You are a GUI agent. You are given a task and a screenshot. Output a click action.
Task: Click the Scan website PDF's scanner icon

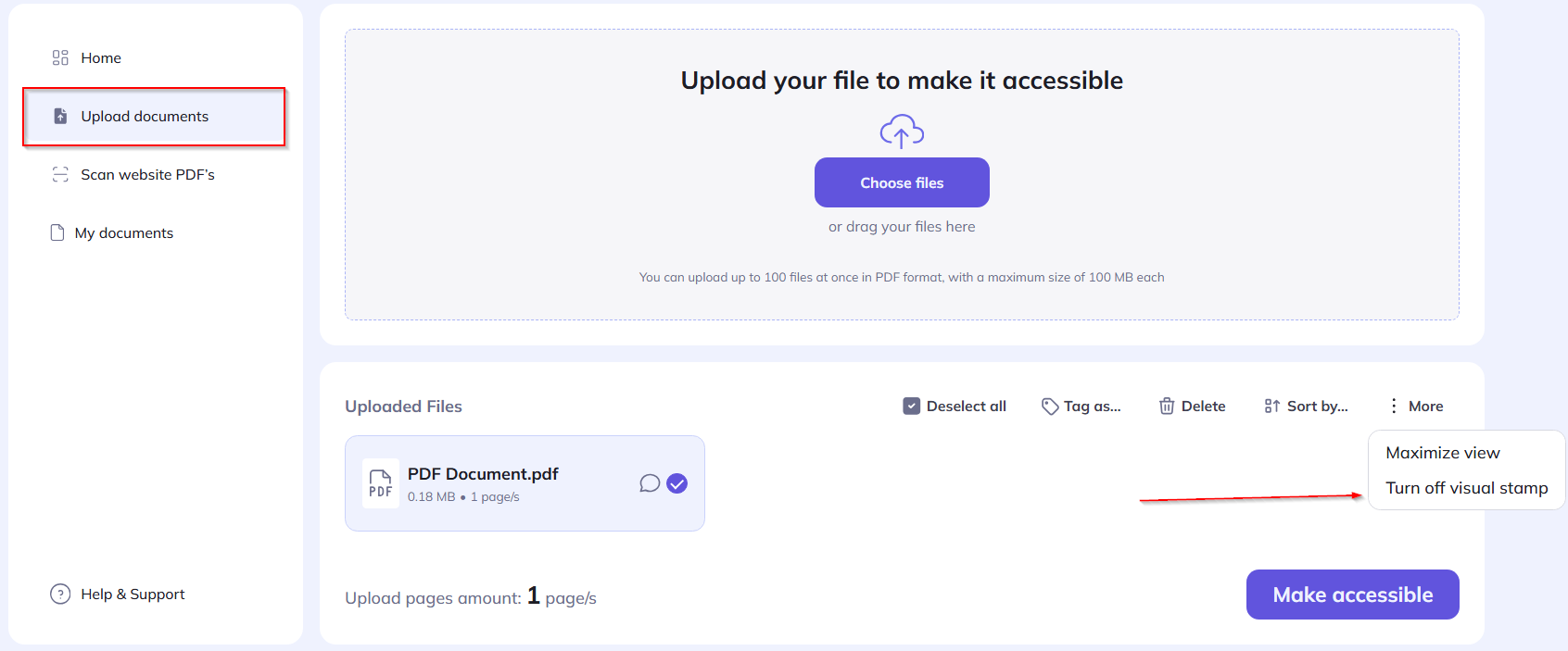(x=60, y=174)
